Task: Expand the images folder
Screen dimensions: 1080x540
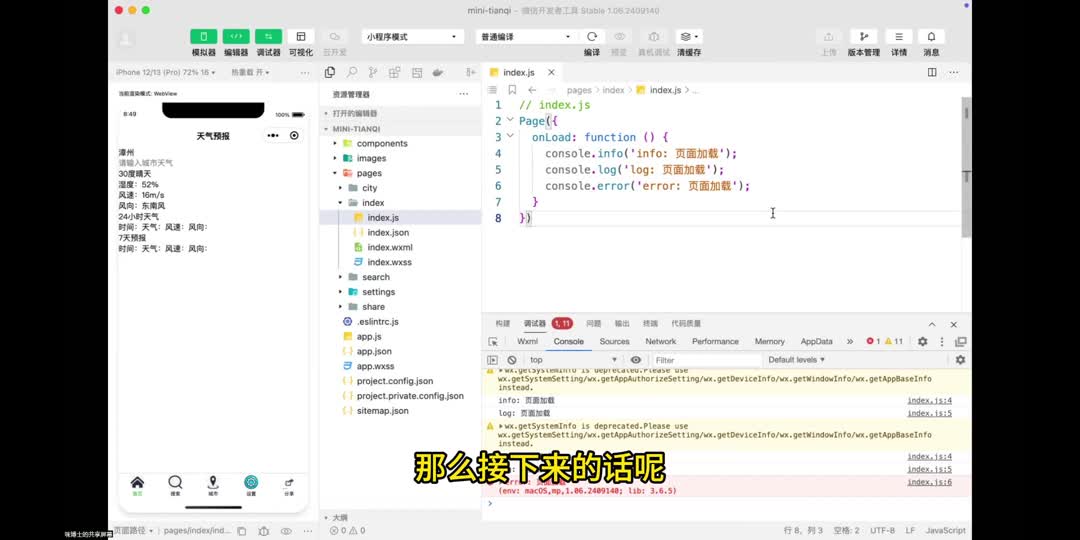Action: pyautogui.click(x=400, y=158)
